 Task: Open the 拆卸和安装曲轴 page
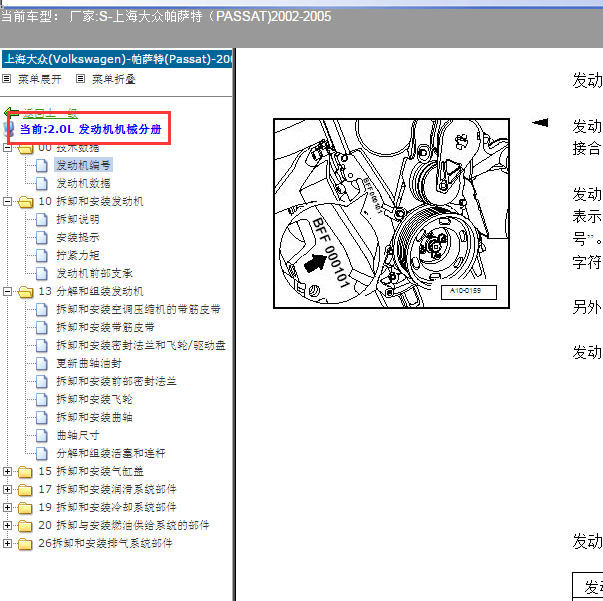pyautogui.click(x=94, y=418)
